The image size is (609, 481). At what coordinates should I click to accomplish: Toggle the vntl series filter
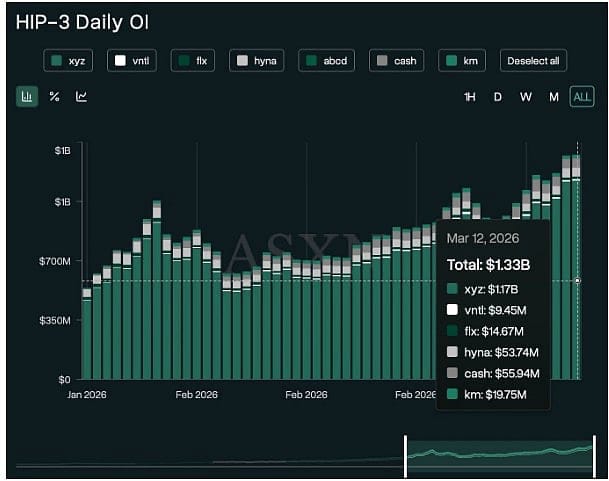coord(132,61)
